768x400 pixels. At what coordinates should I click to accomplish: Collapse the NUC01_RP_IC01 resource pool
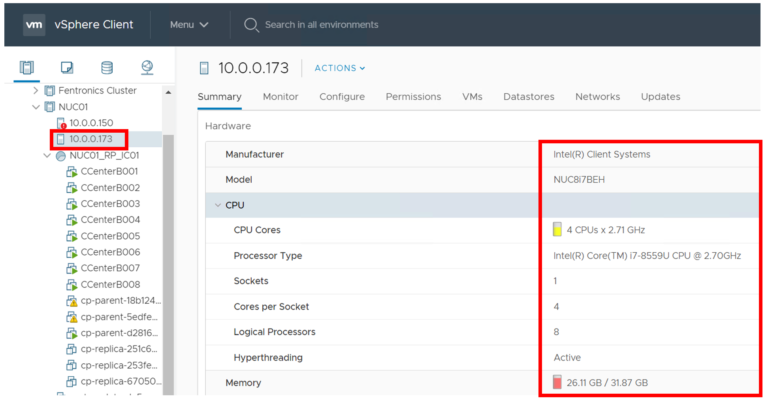tap(47, 156)
